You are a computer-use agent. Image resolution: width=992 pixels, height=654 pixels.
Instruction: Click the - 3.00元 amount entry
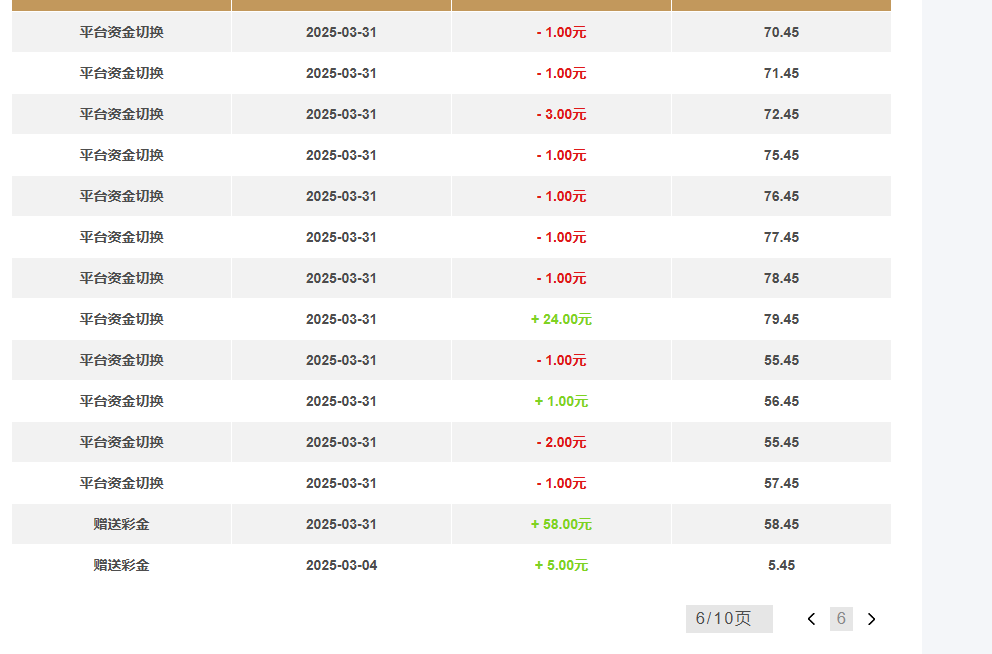tap(561, 114)
